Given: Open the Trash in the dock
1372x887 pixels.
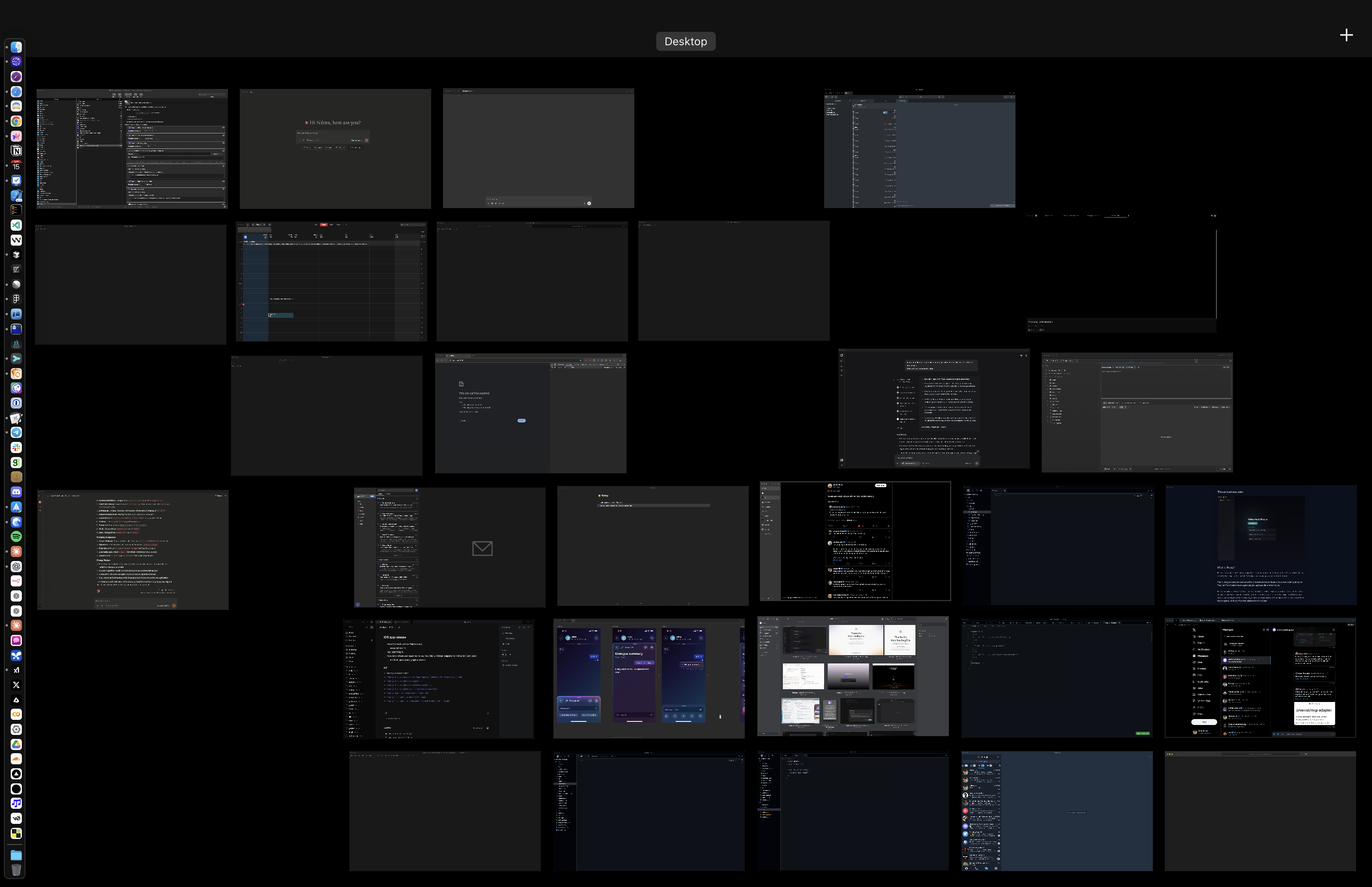Looking at the screenshot, I should coord(16,870).
